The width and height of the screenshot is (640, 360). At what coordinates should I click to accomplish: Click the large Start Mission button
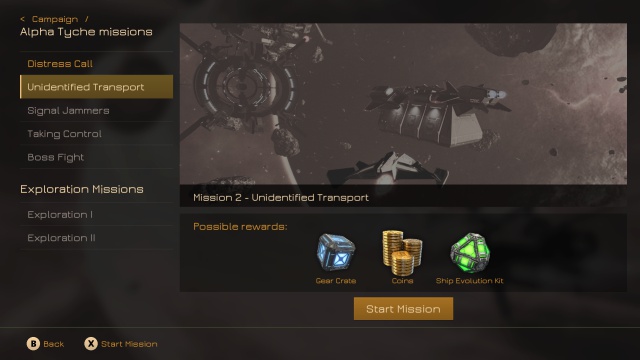point(403,309)
